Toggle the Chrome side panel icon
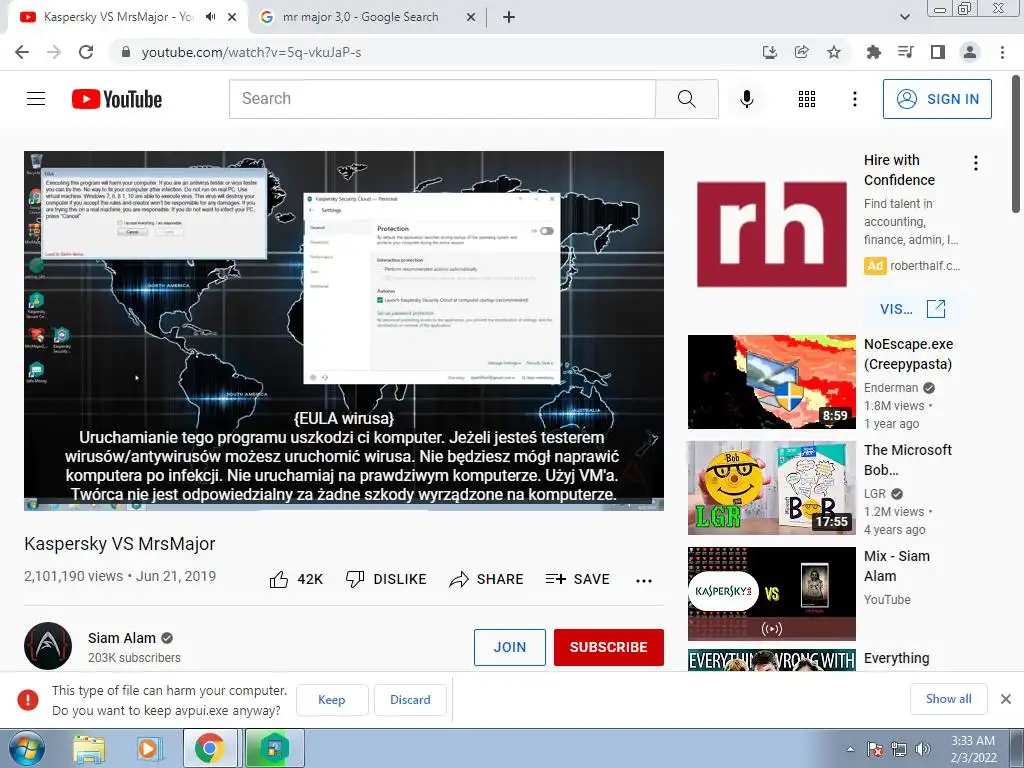Screen dimensions: 1024x768 pos(938,52)
